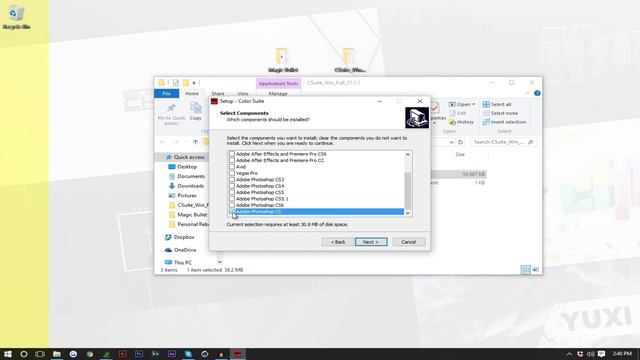This screenshot has width=640, height=360.
Task: Click the installer computer logo image
Action: click(x=417, y=118)
